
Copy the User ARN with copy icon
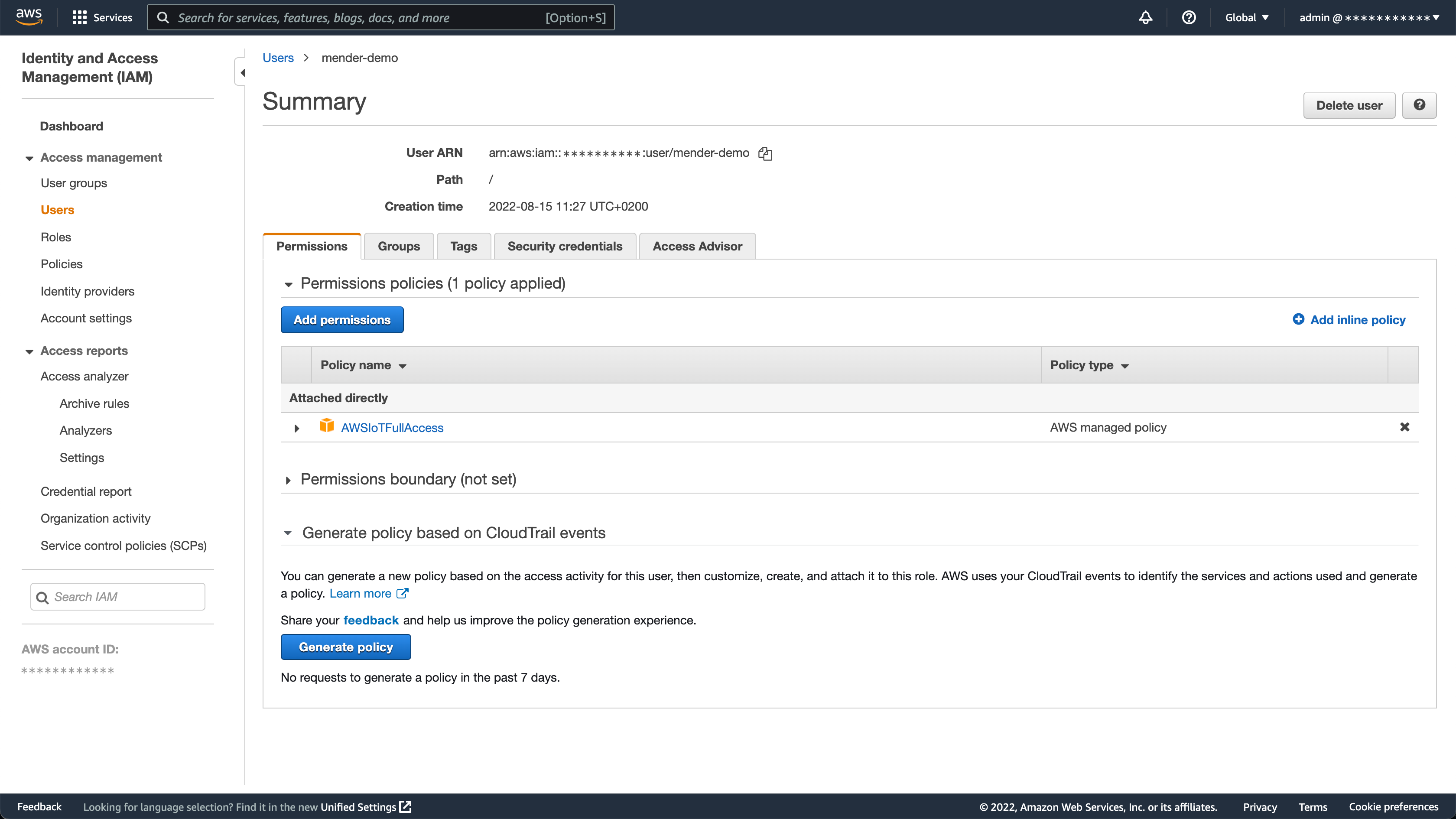[x=765, y=153]
